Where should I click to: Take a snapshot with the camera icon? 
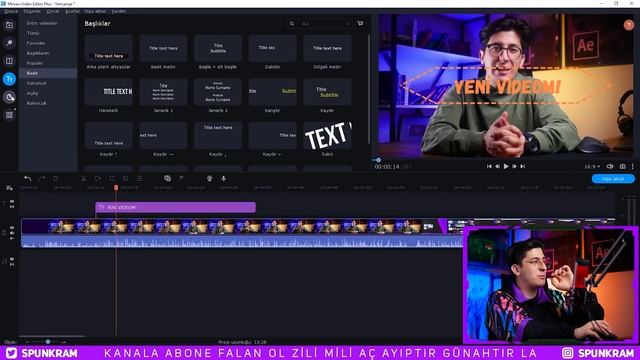click(x=622, y=167)
